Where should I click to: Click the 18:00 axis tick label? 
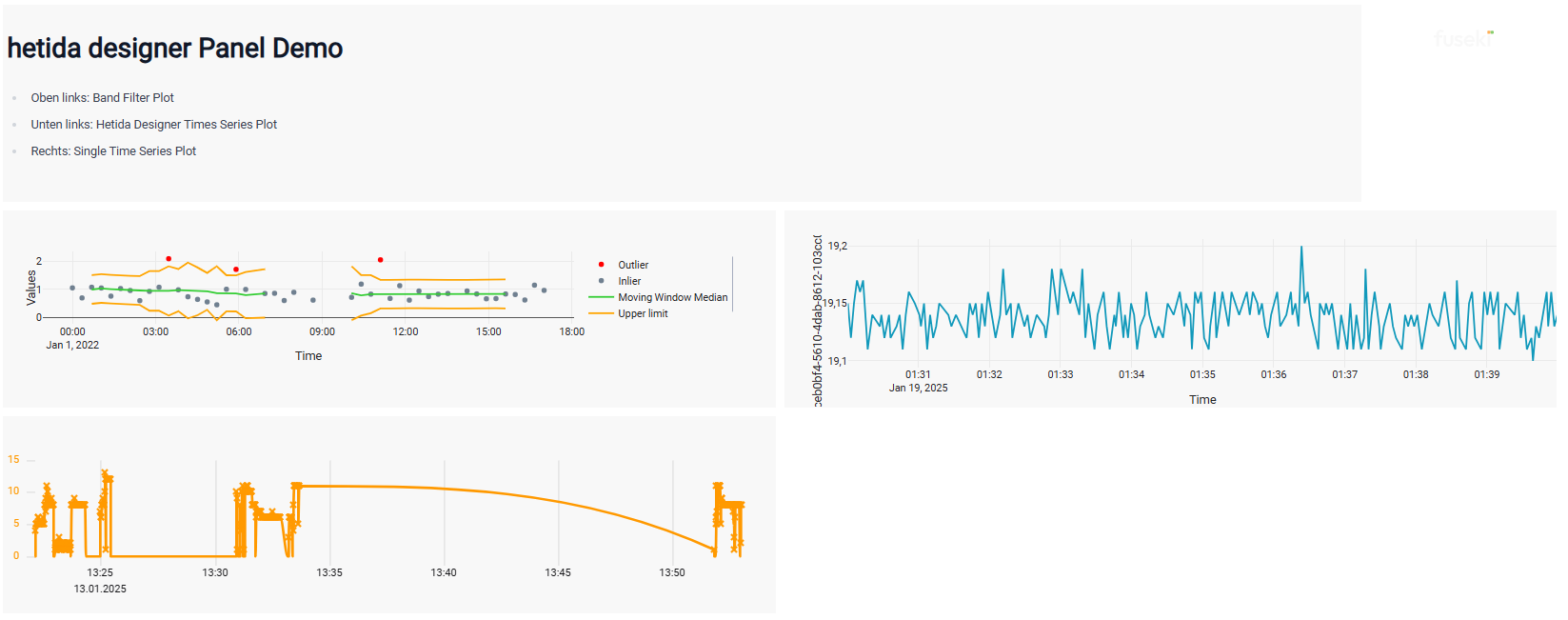point(572,332)
